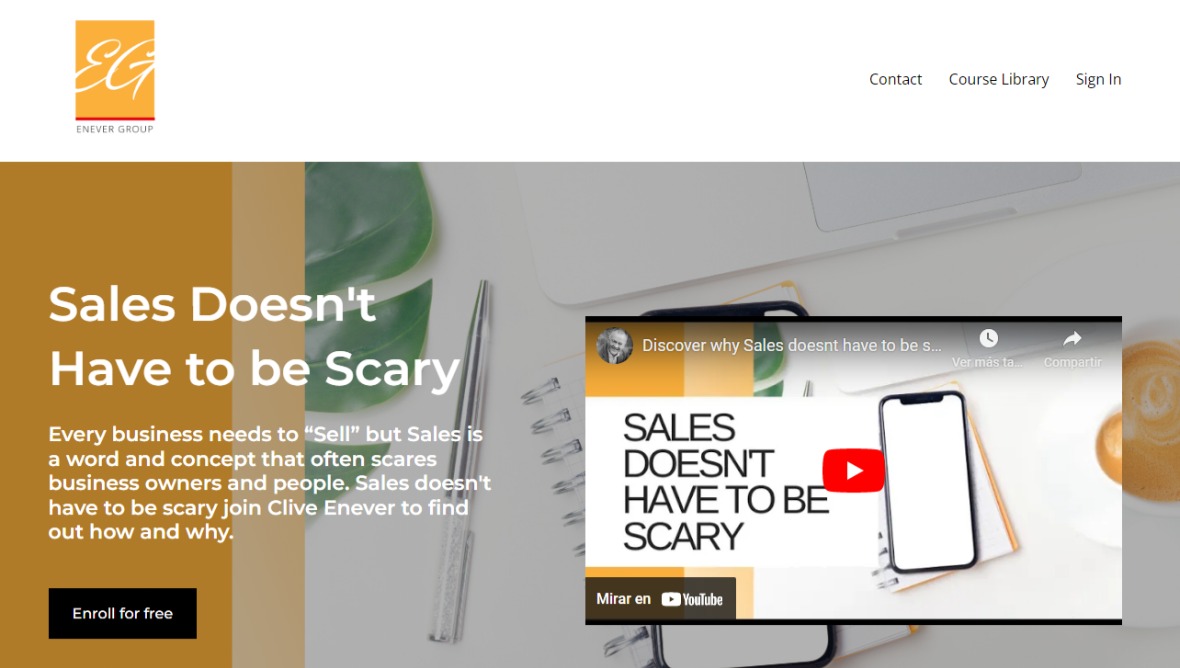This screenshot has height=668, width=1180.
Task: Click the Watch later clock icon
Action: point(988,339)
